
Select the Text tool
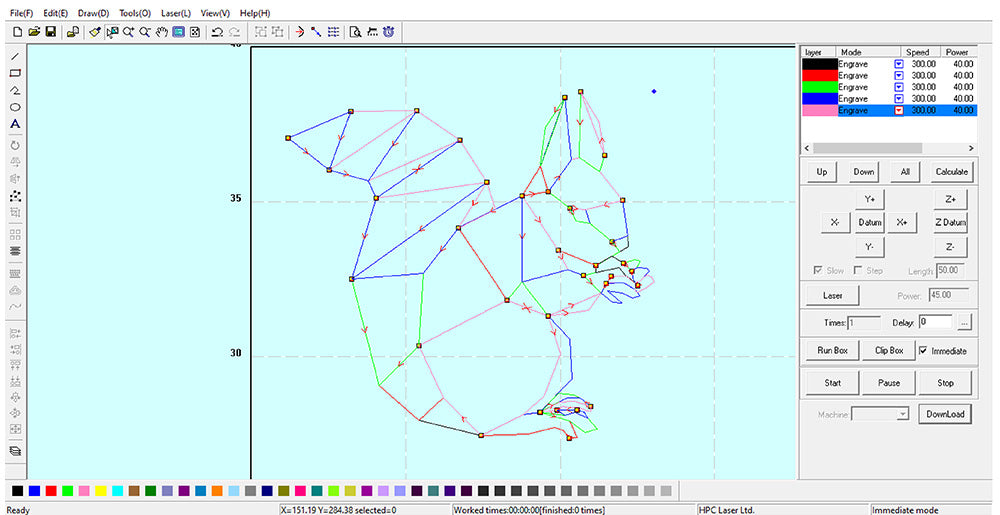coord(15,124)
